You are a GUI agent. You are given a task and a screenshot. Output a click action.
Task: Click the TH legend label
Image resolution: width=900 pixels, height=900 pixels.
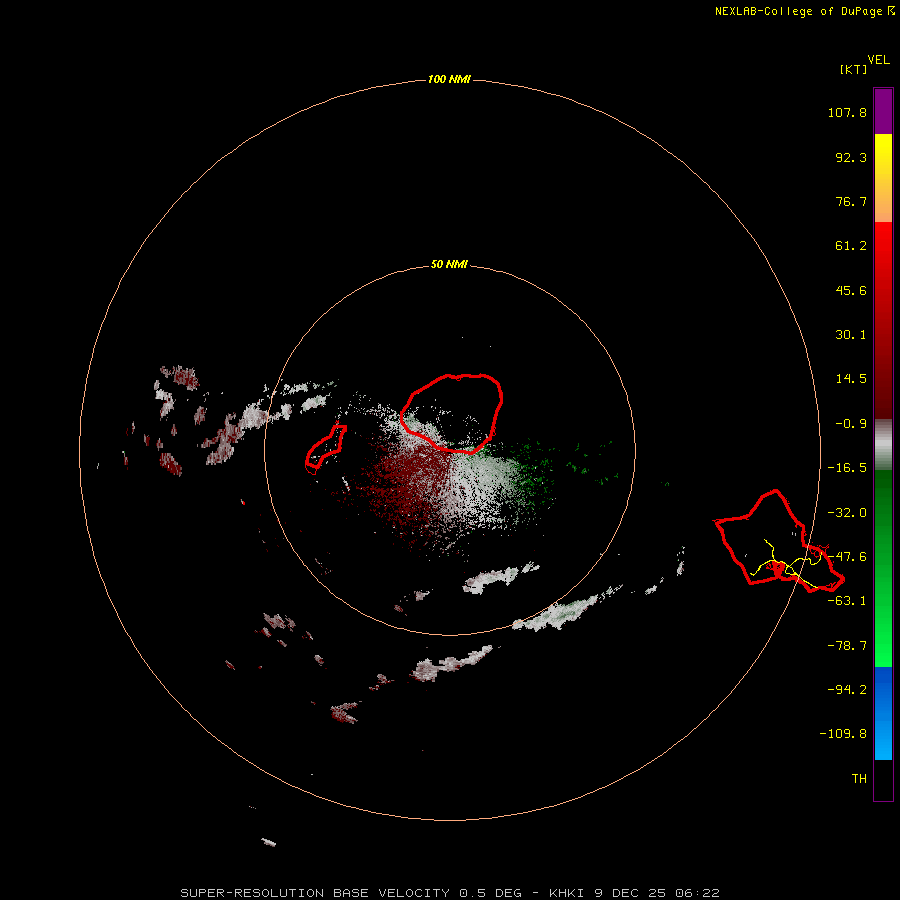[x=859, y=779]
